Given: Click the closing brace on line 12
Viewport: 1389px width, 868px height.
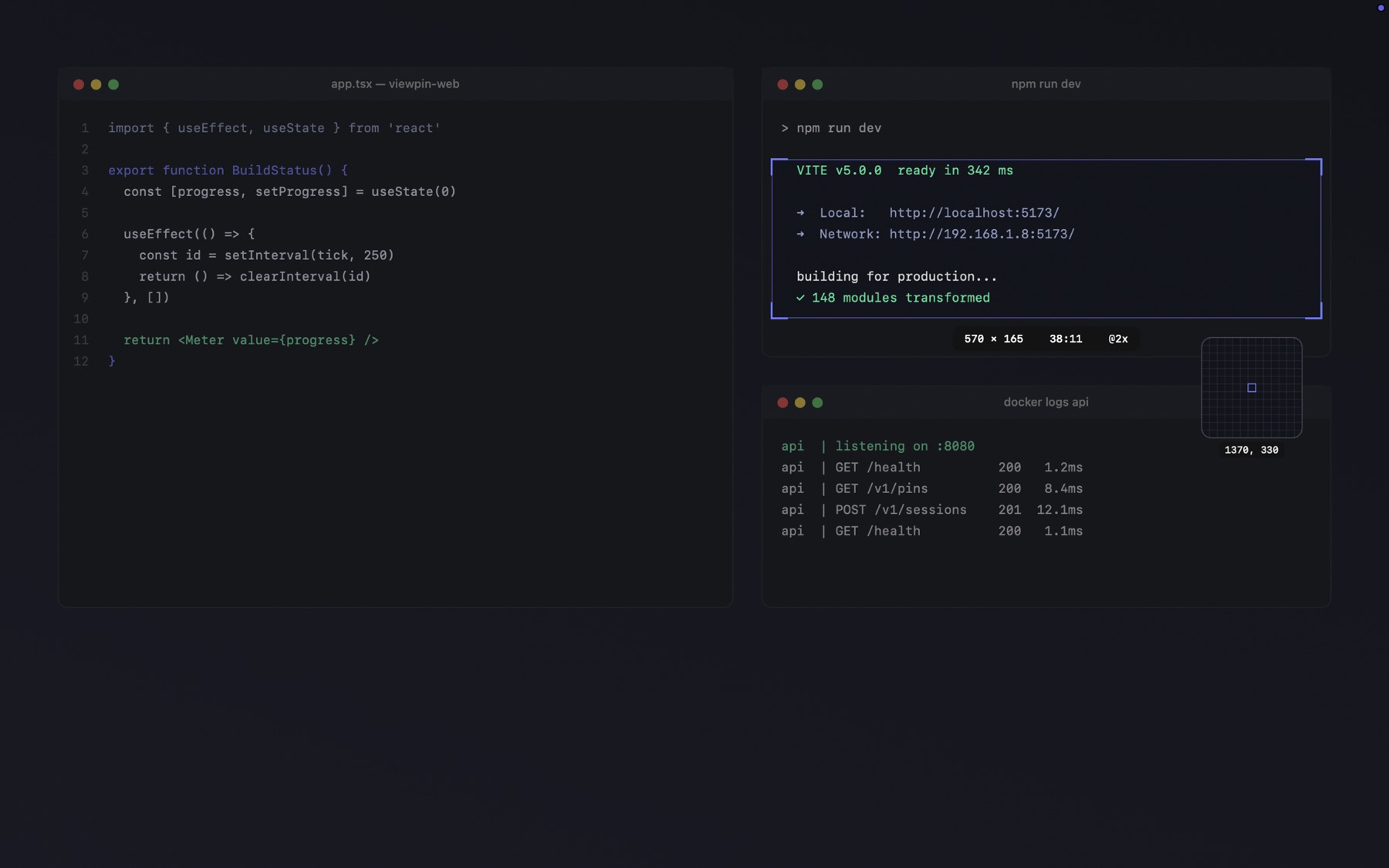Looking at the screenshot, I should point(112,361).
